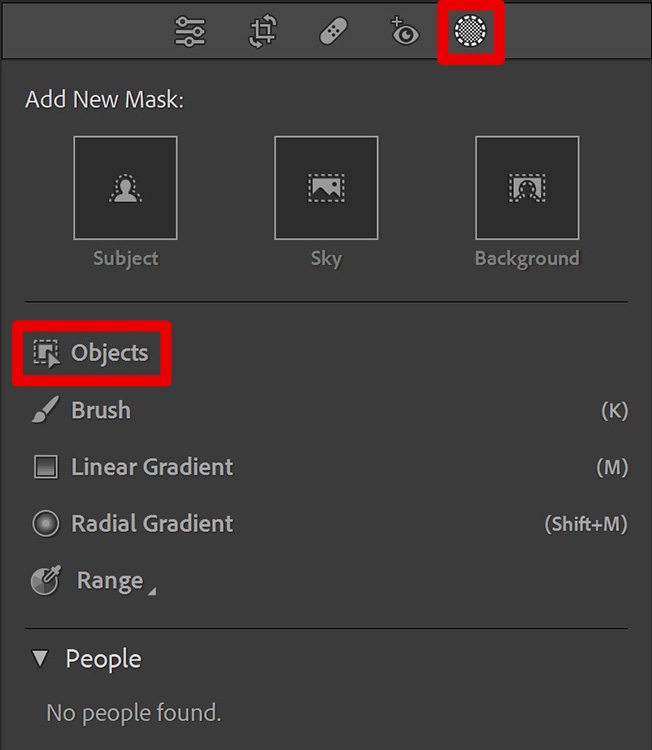
Task: Create a Subject mask
Action: click(125, 188)
